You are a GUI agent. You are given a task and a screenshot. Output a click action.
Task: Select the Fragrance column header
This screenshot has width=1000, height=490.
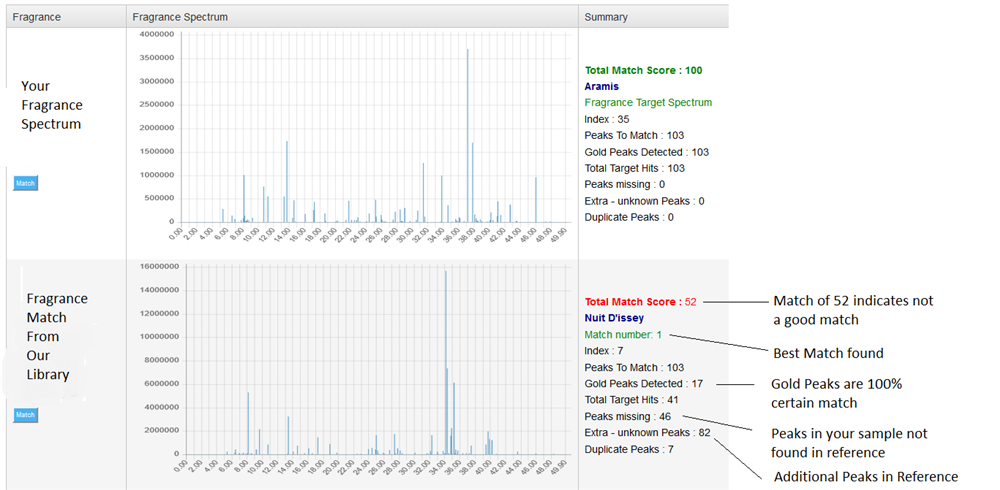tap(38, 17)
